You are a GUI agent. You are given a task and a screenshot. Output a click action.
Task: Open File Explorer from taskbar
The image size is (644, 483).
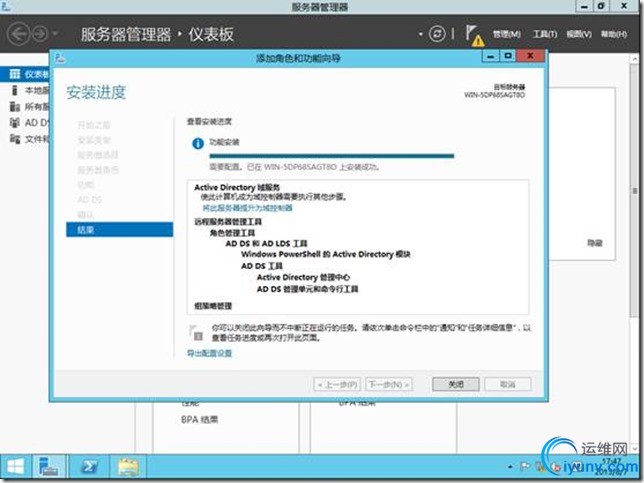pos(129,467)
